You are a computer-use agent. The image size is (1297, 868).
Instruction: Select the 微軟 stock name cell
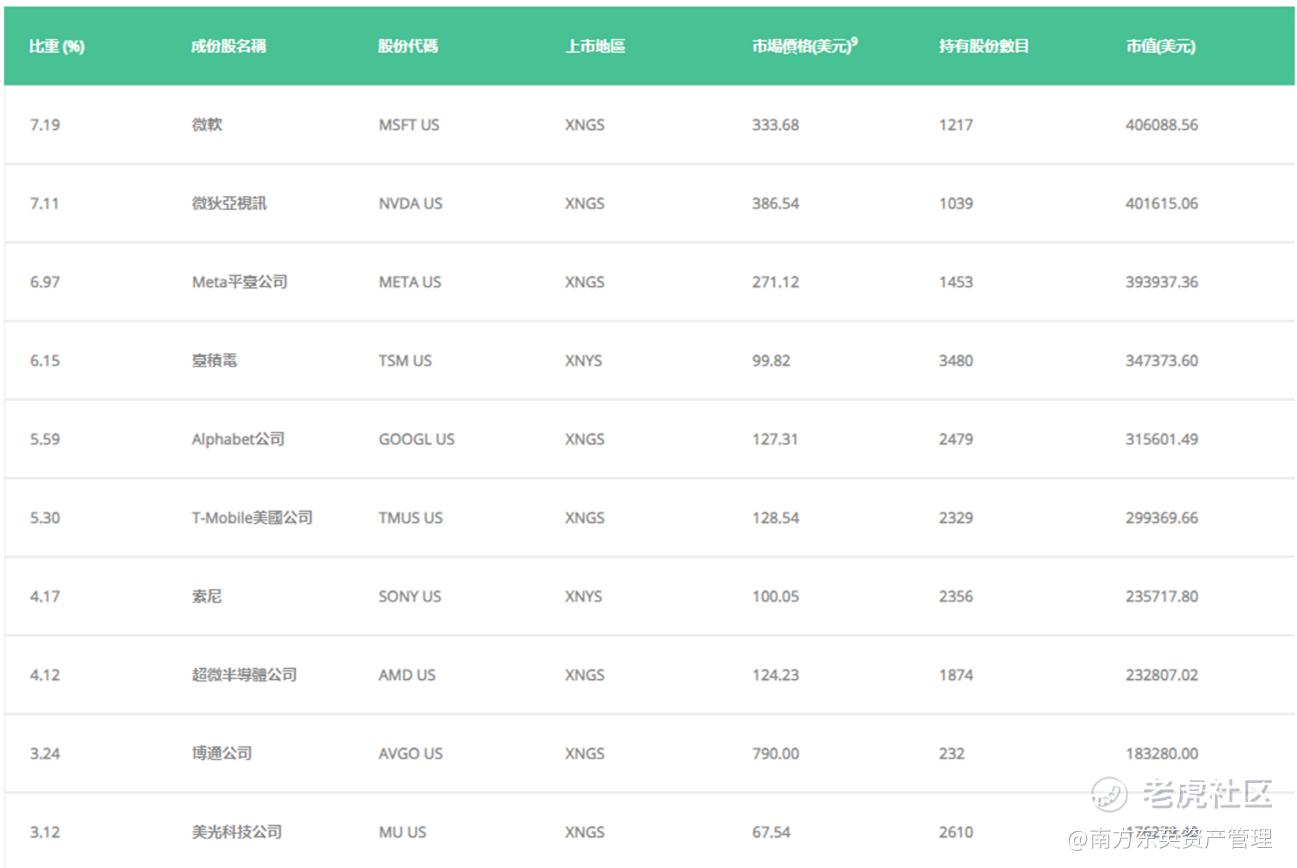207,125
